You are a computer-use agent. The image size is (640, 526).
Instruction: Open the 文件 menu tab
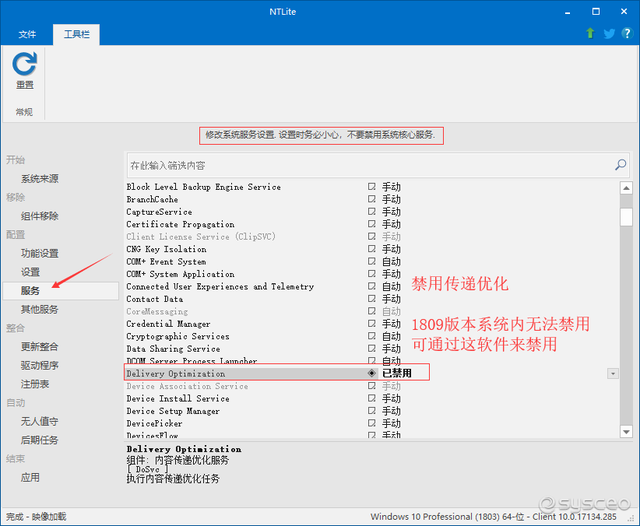(x=27, y=34)
